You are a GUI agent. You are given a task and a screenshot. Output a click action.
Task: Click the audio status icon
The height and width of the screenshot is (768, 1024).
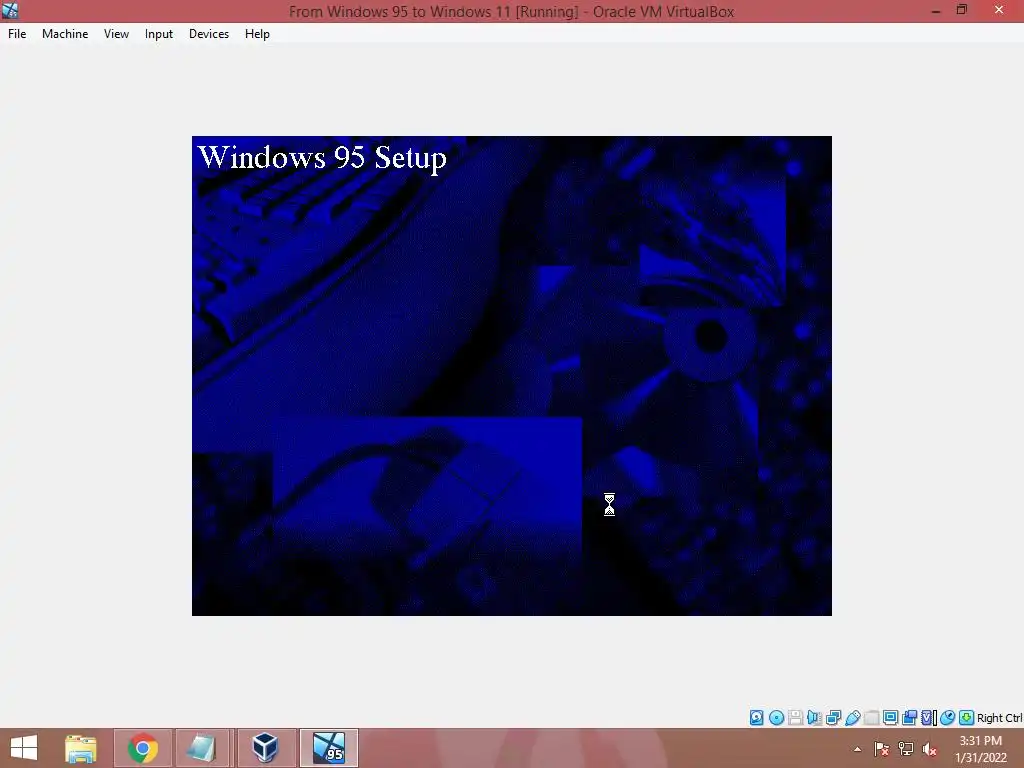pyautogui.click(x=814, y=718)
